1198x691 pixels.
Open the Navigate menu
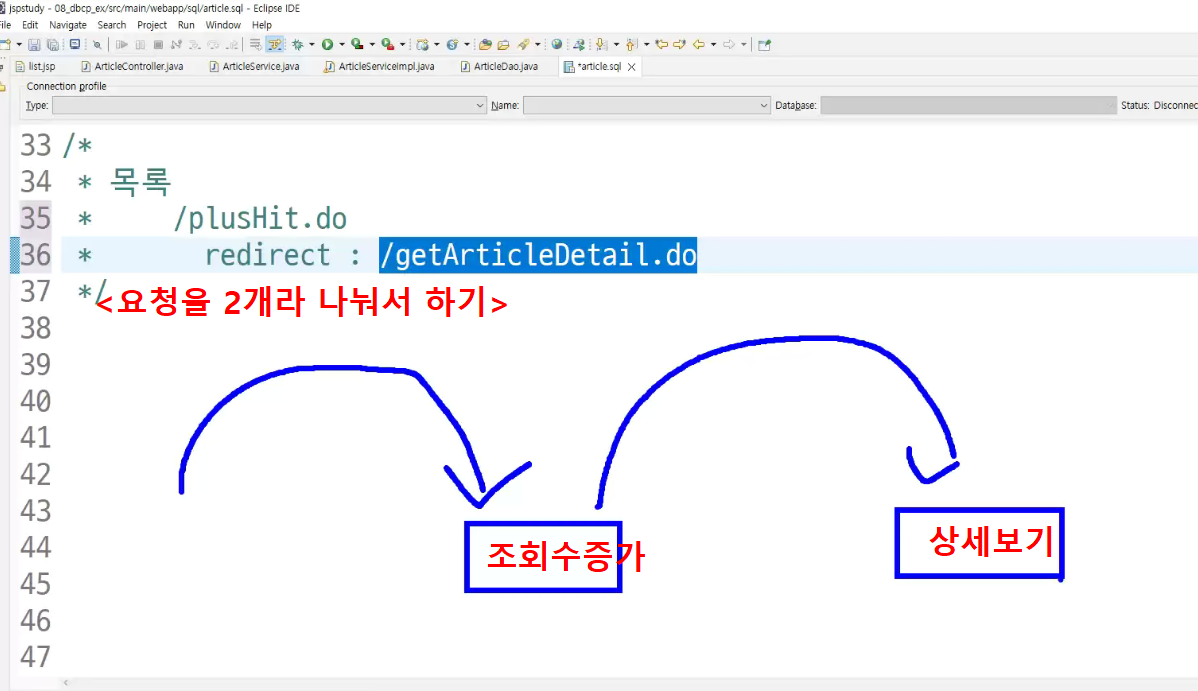click(68, 25)
